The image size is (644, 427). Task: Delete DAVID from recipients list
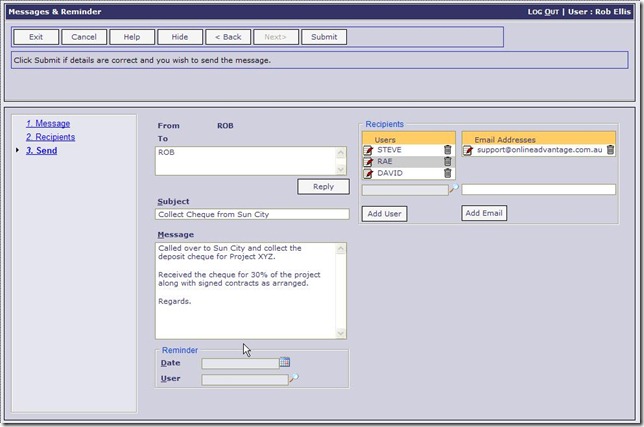pos(447,174)
